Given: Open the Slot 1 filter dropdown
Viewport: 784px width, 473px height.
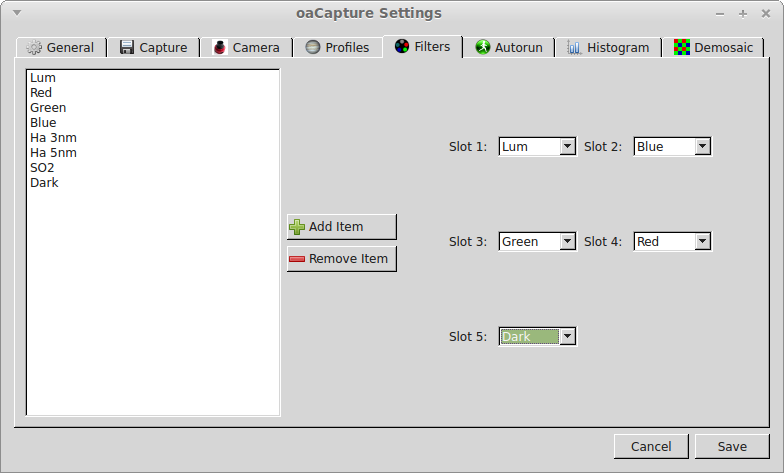Looking at the screenshot, I should tap(537, 147).
